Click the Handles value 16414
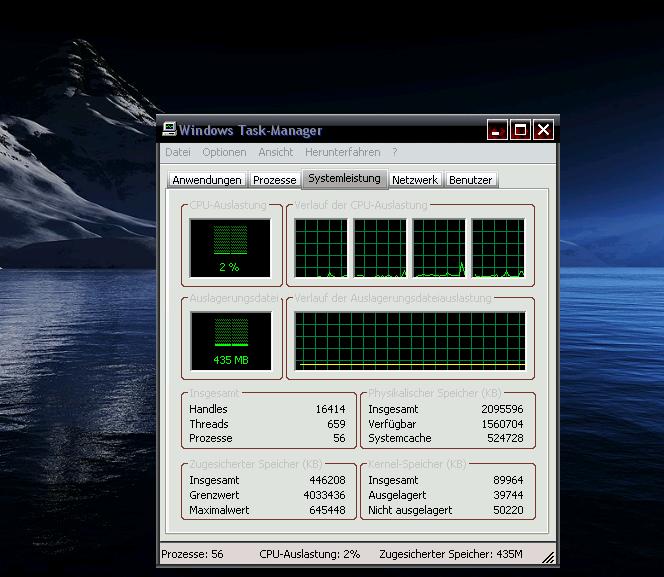This screenshot has width=664, height=577. tap(330, 409)
